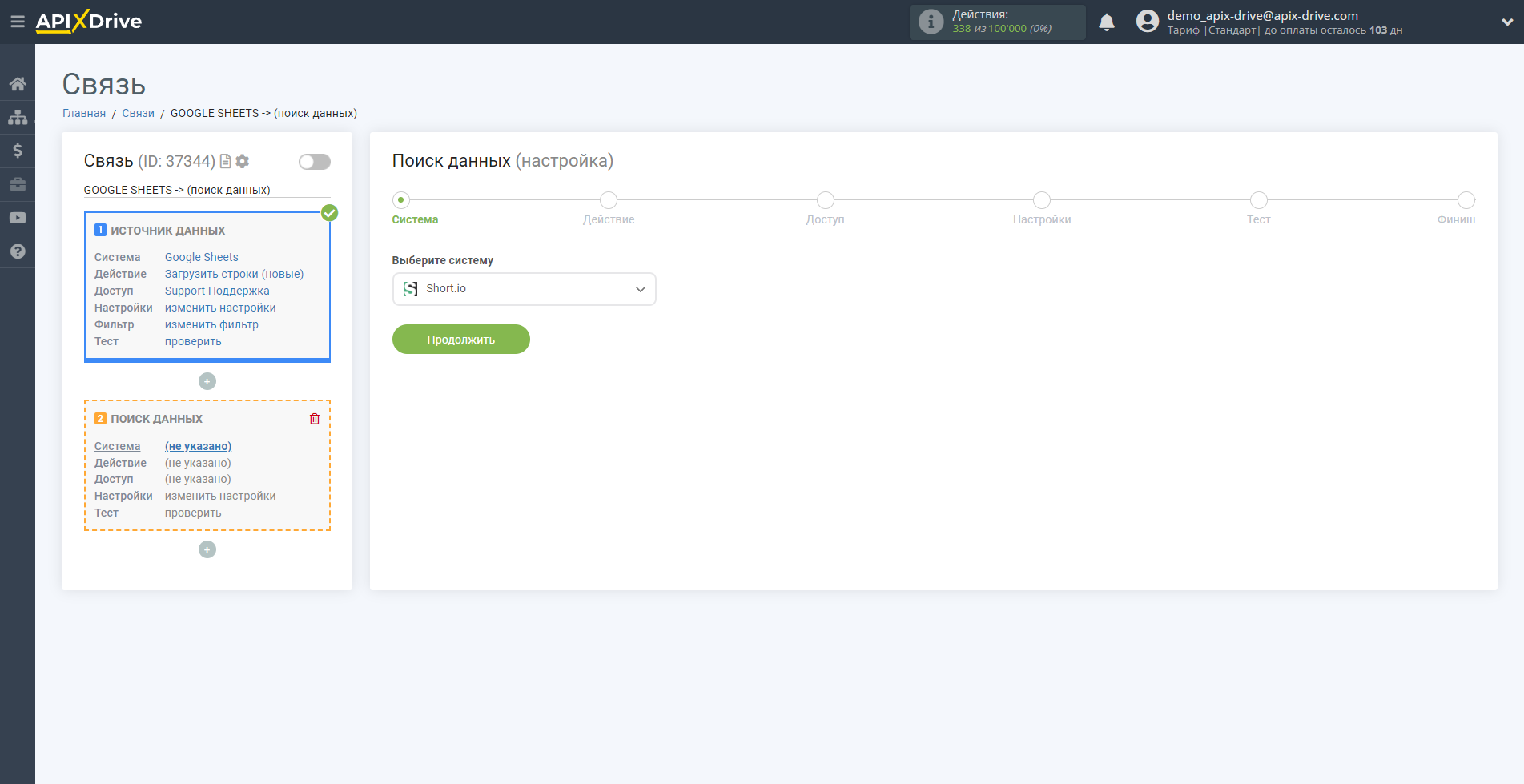
Task: Click the Support Поддержка access link
Action: 217,291
